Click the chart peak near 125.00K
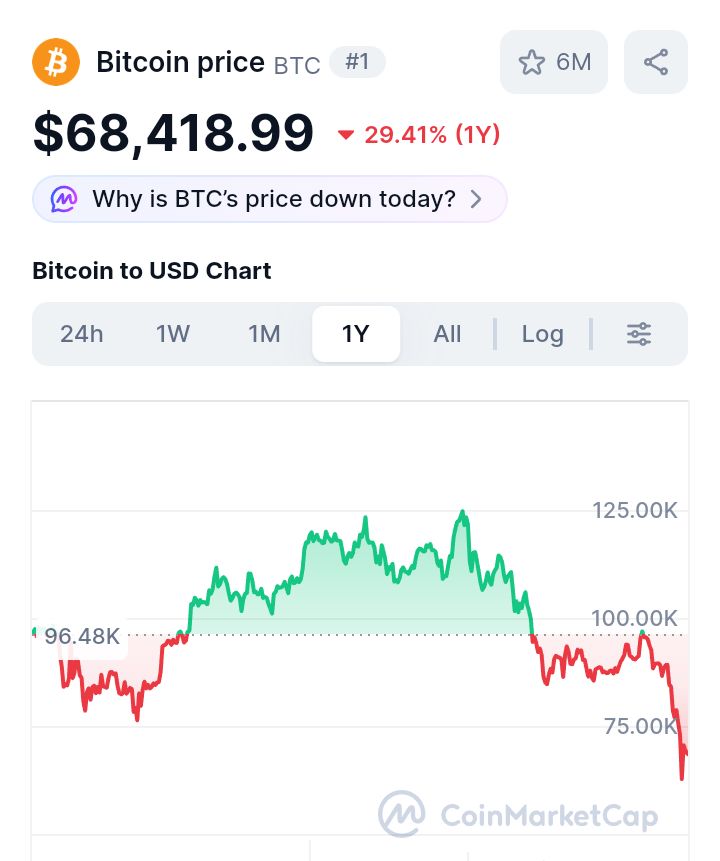720x861 pixels. (x=462, y=513)
